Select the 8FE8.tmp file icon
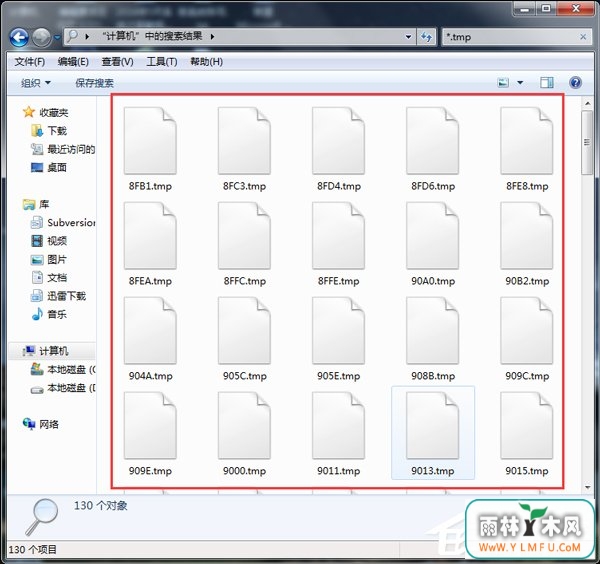600x564 pixels. pos(527,141)
